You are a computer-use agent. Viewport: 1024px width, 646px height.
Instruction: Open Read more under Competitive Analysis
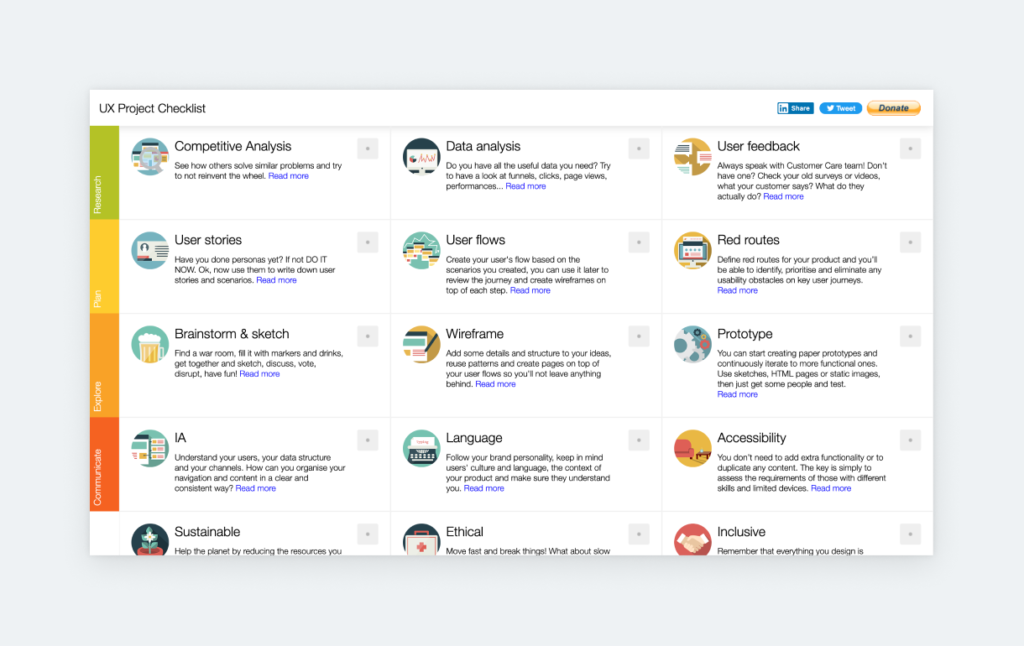[289, 176]
